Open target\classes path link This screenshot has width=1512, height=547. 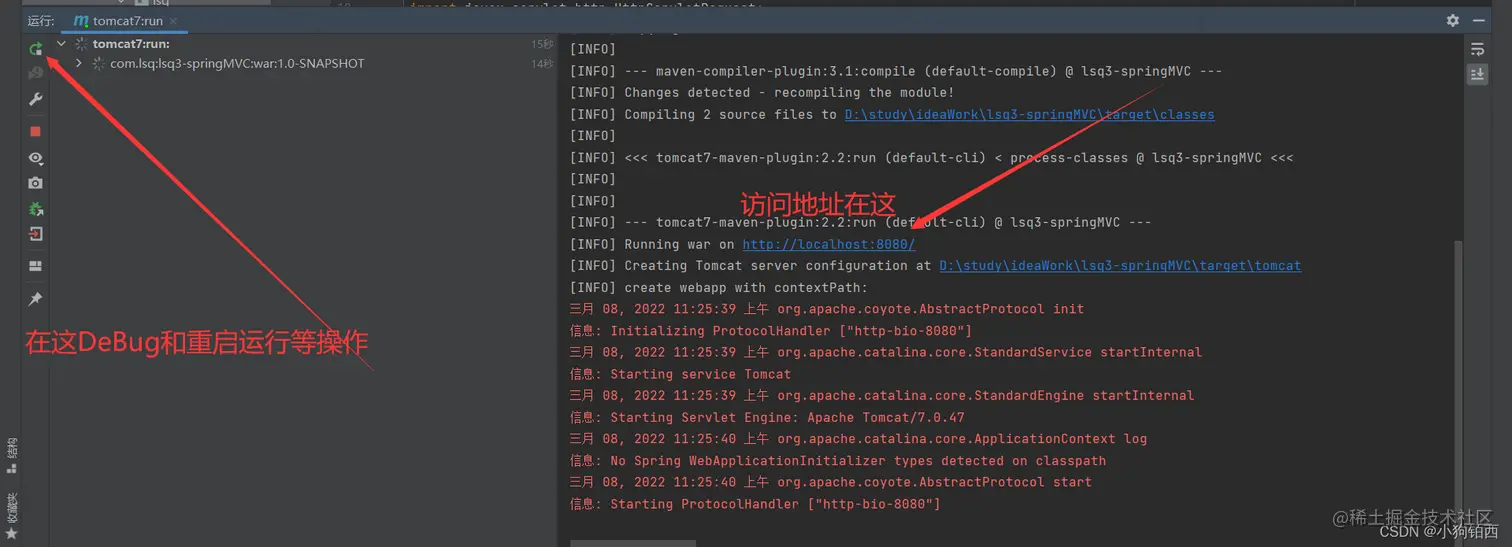coord(1029,114)
